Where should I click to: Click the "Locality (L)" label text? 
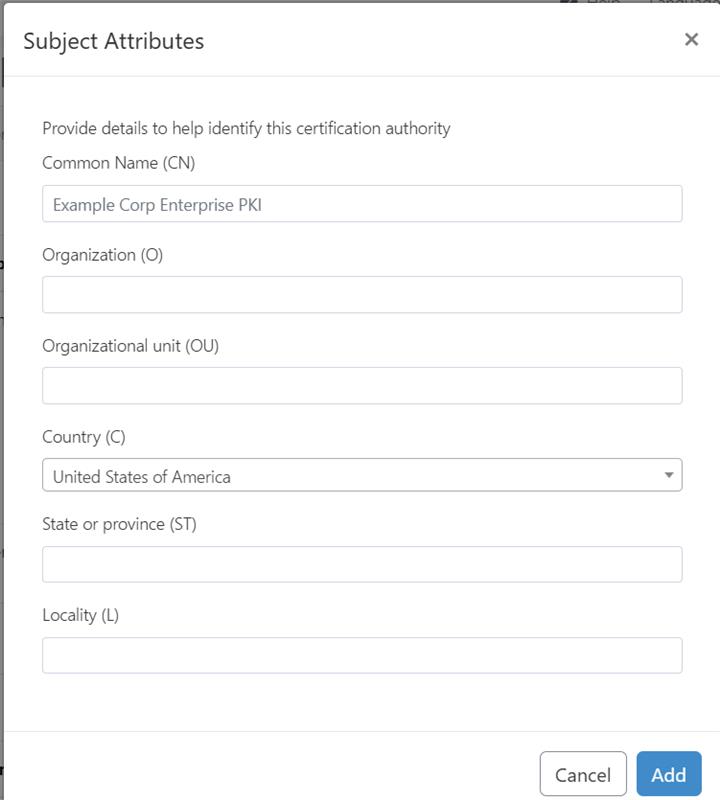point(81,615)
